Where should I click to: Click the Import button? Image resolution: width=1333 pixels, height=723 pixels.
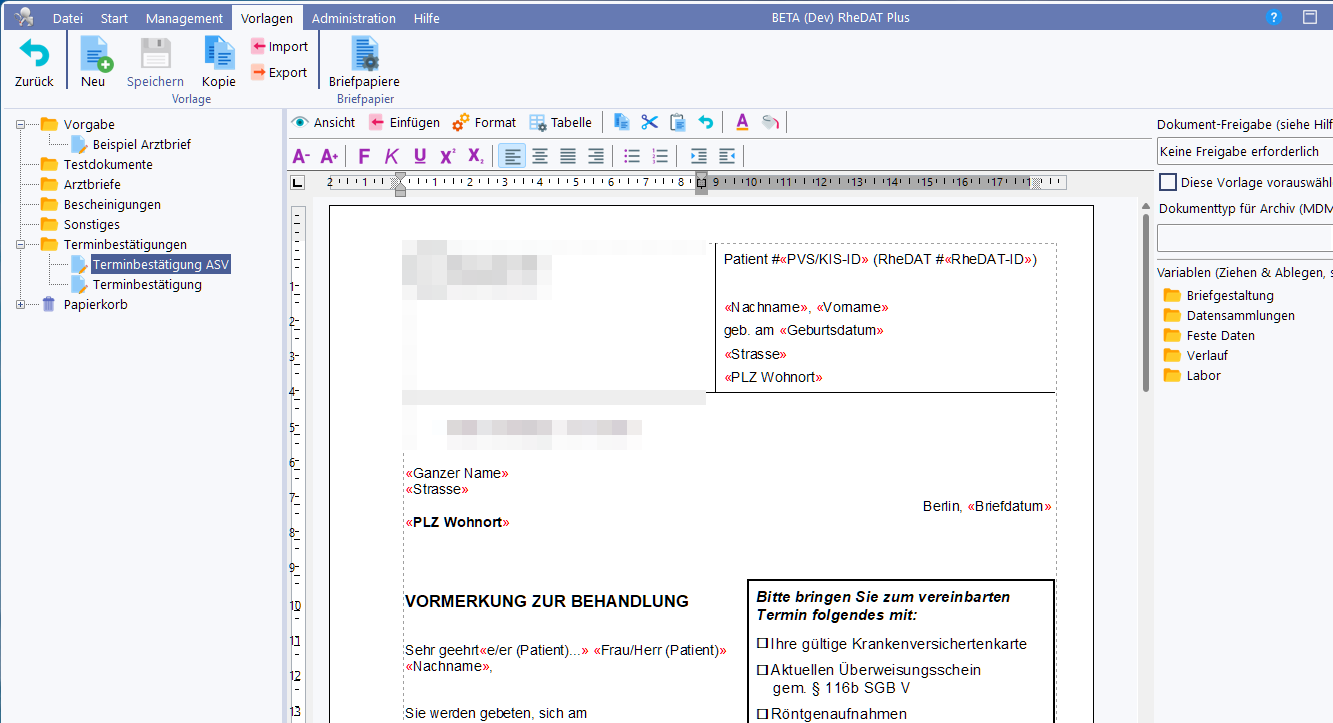tap(279, 46)
